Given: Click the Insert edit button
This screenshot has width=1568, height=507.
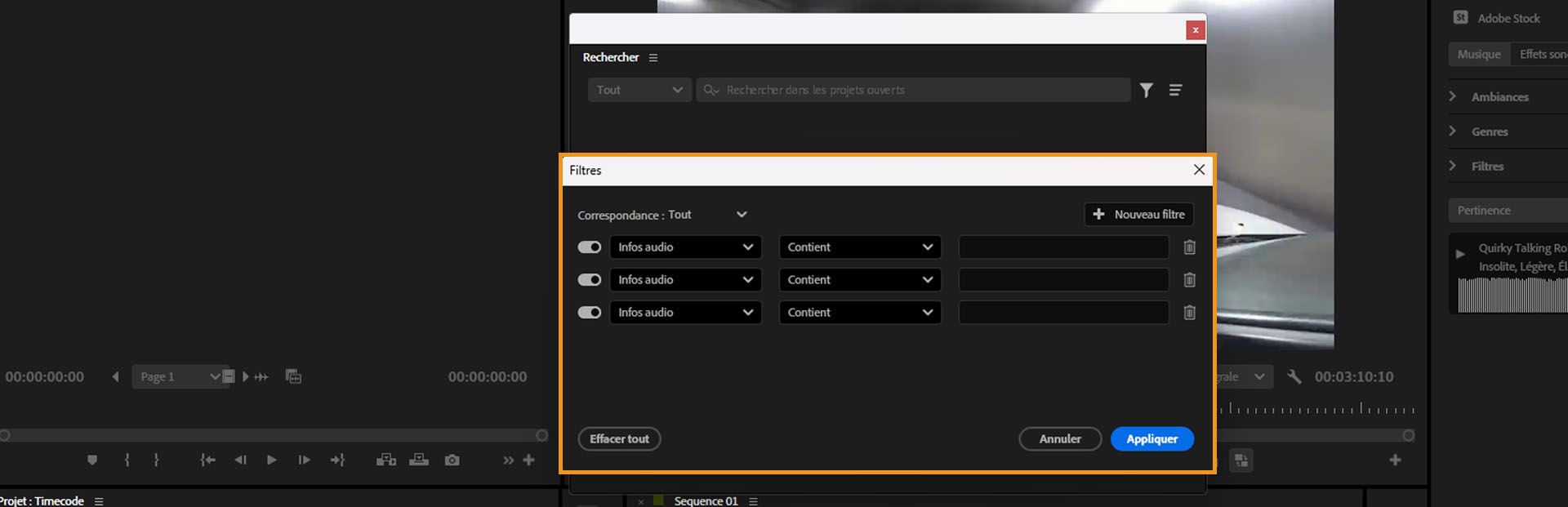Looking at the screenshot, I should pyautogui.click(x=386, y=460).
